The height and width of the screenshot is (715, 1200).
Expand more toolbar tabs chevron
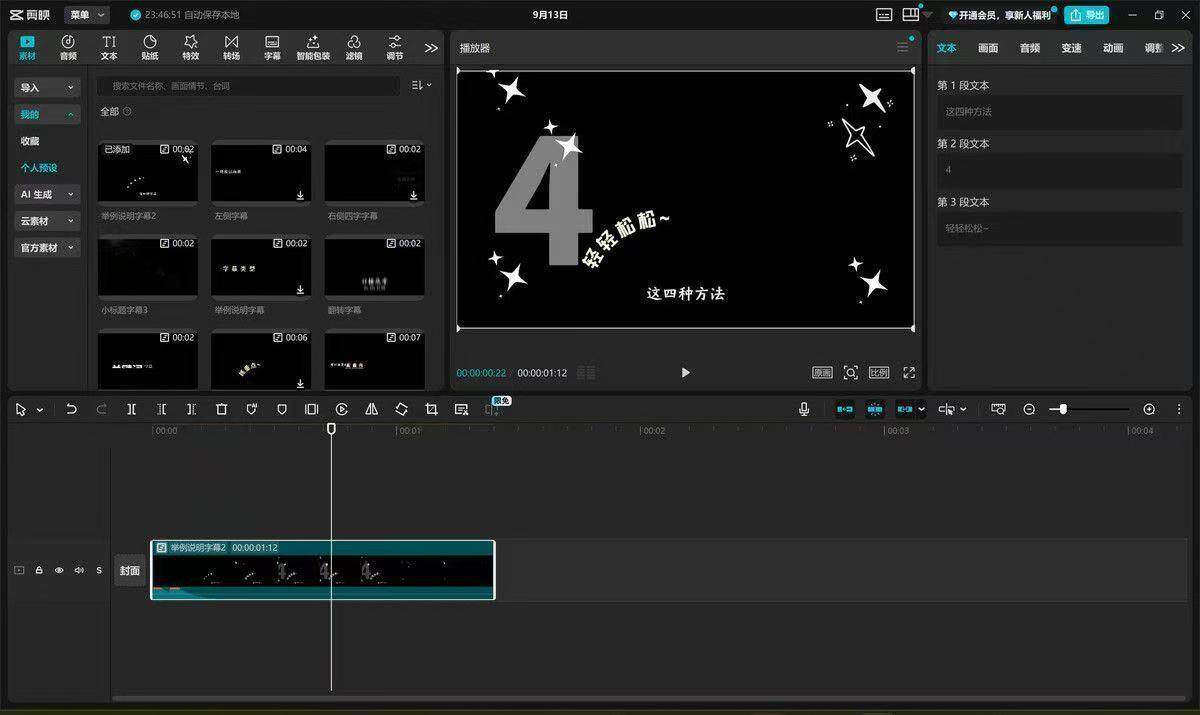431,47
